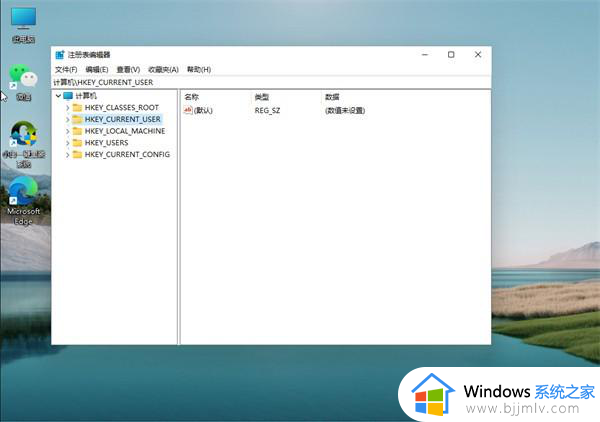Click the HKEY_CURRENT_CONFIG folder icon
The image size is (600, 422).
click(77, 155)
